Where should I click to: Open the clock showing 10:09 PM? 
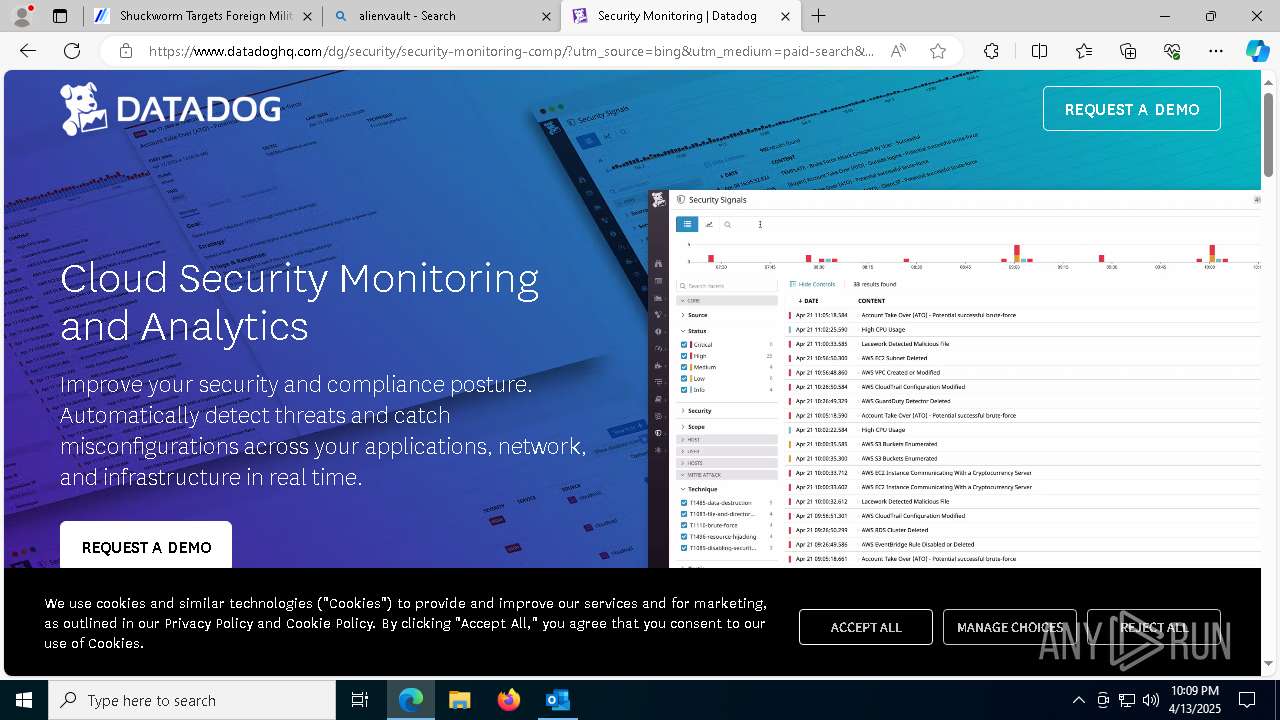1195,700
